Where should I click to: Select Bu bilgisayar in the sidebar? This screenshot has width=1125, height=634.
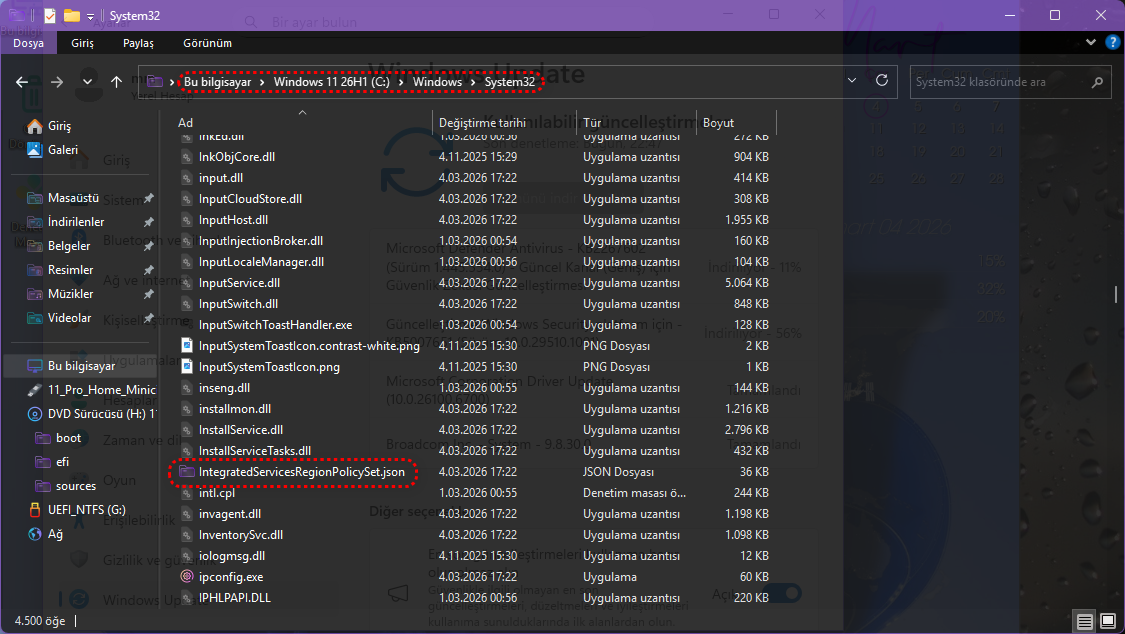coord(81,366)
